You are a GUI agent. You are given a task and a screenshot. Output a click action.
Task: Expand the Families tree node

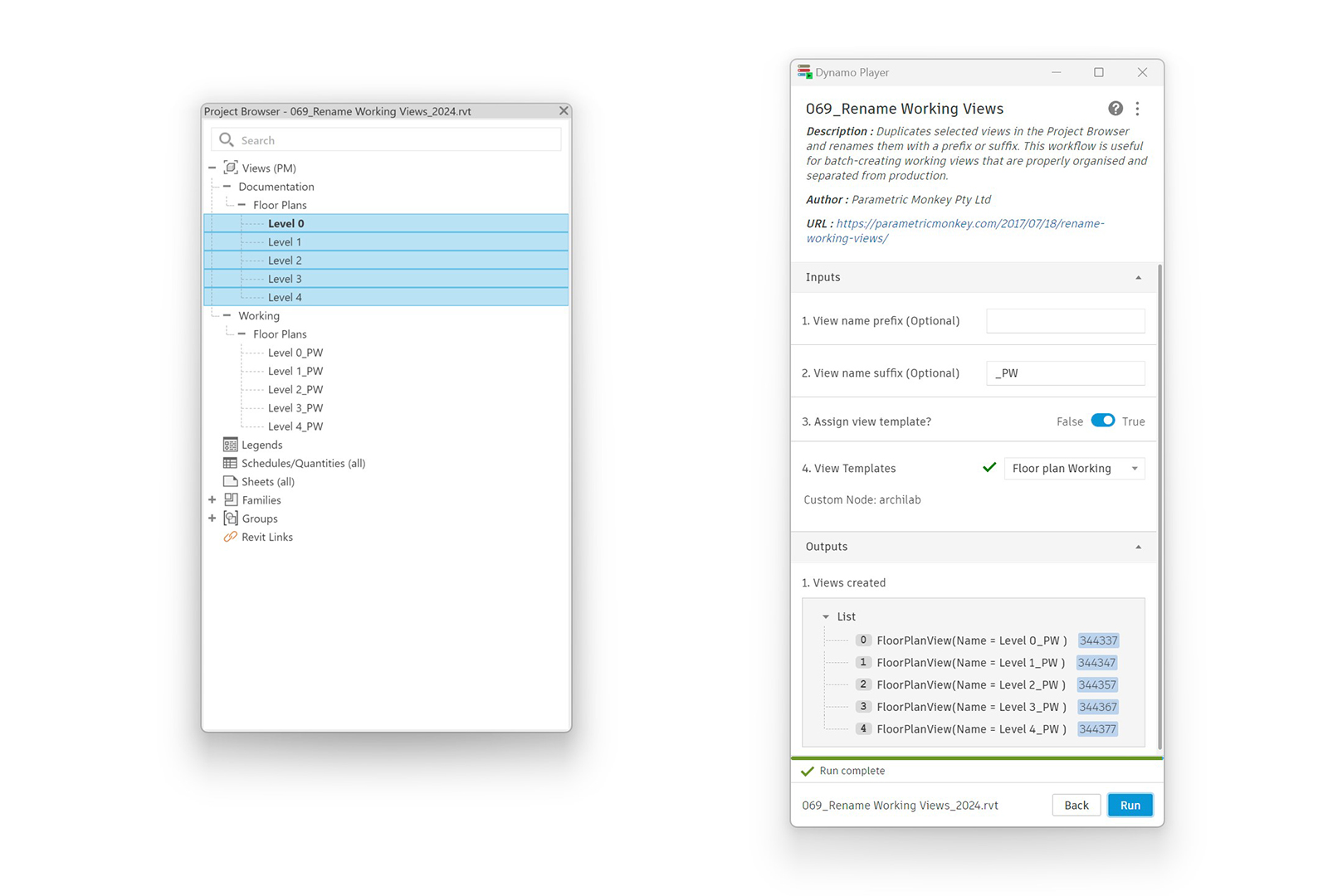[x=212, y=499]
